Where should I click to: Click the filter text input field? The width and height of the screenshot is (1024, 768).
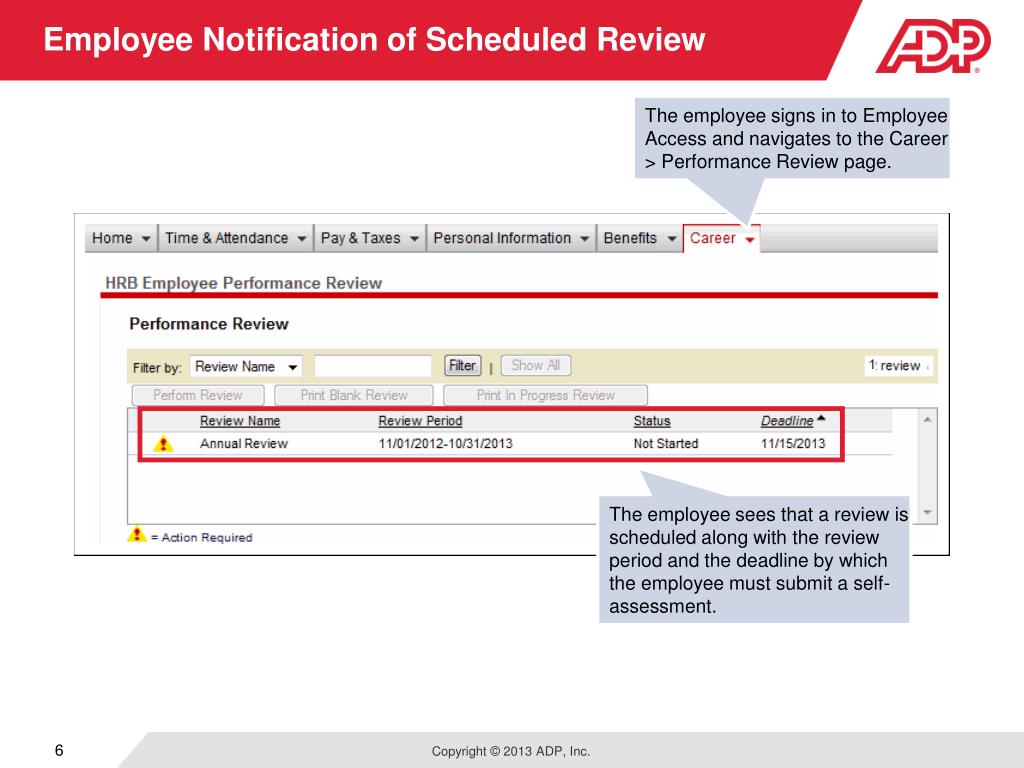pos(373,366)
